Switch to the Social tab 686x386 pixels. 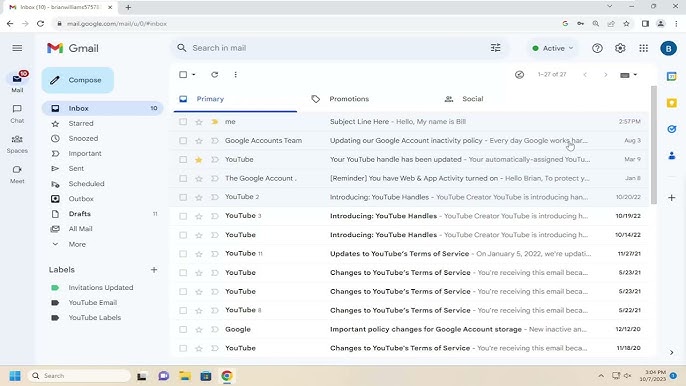pyautogui.click(x=472, y=99)
